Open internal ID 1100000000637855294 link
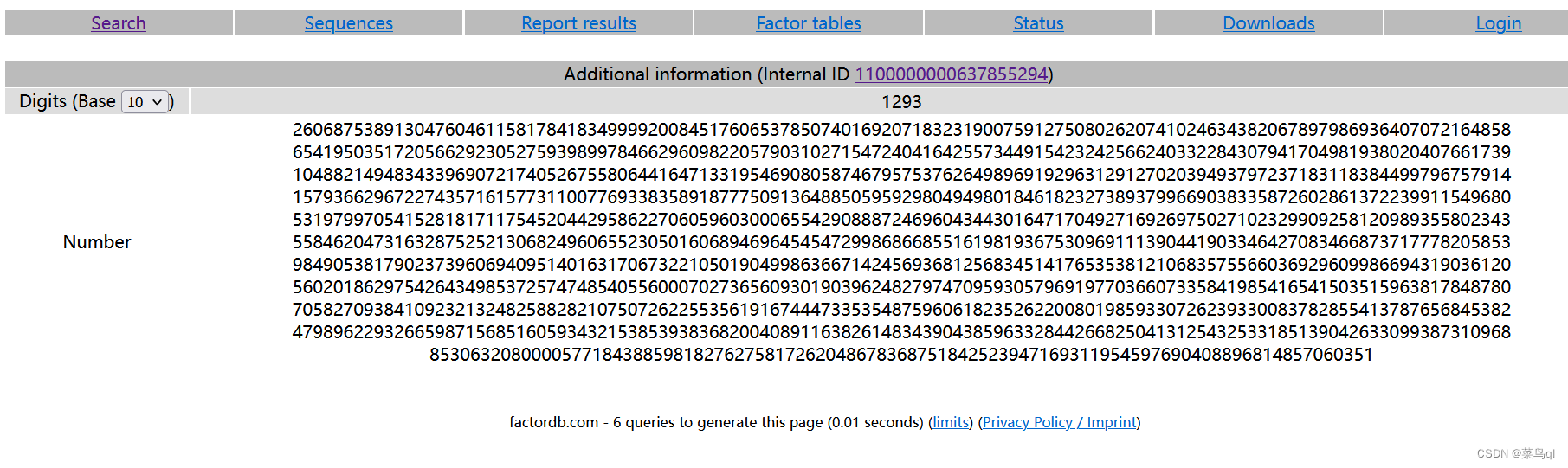Screen dimensions: 1568x468 coord(952,74)
